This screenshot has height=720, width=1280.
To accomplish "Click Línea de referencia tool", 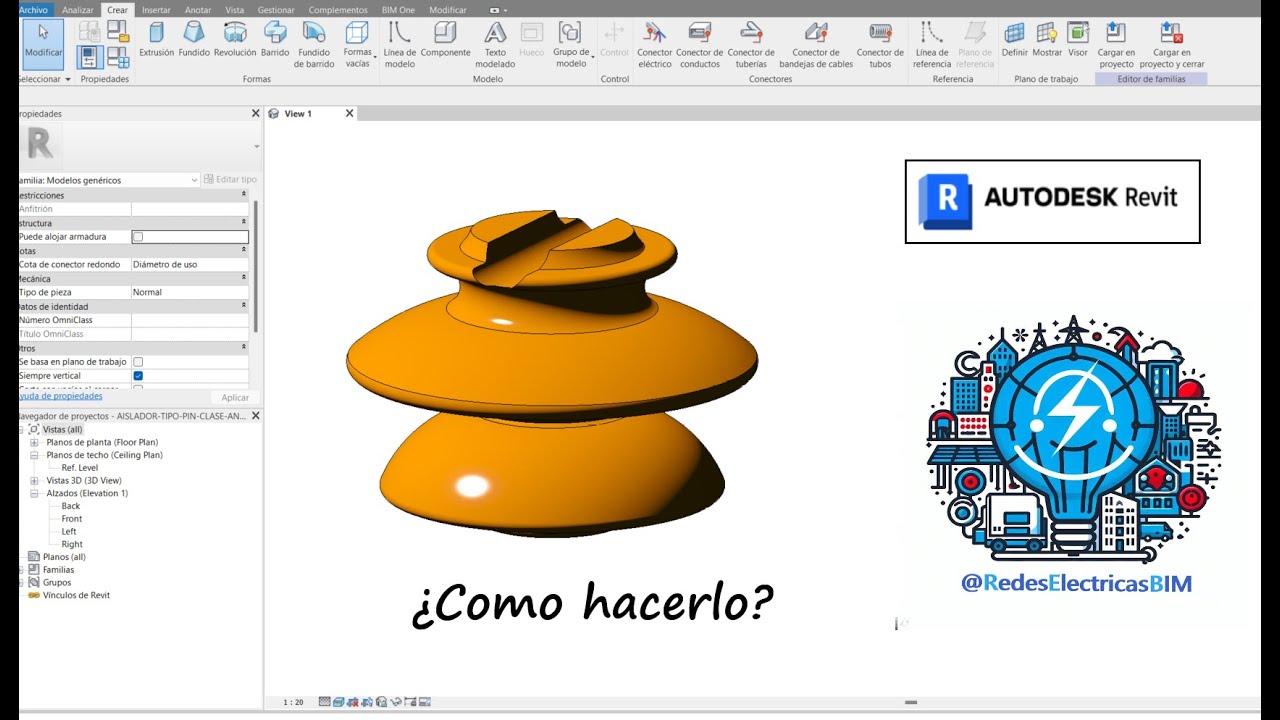I will (932, 45).
